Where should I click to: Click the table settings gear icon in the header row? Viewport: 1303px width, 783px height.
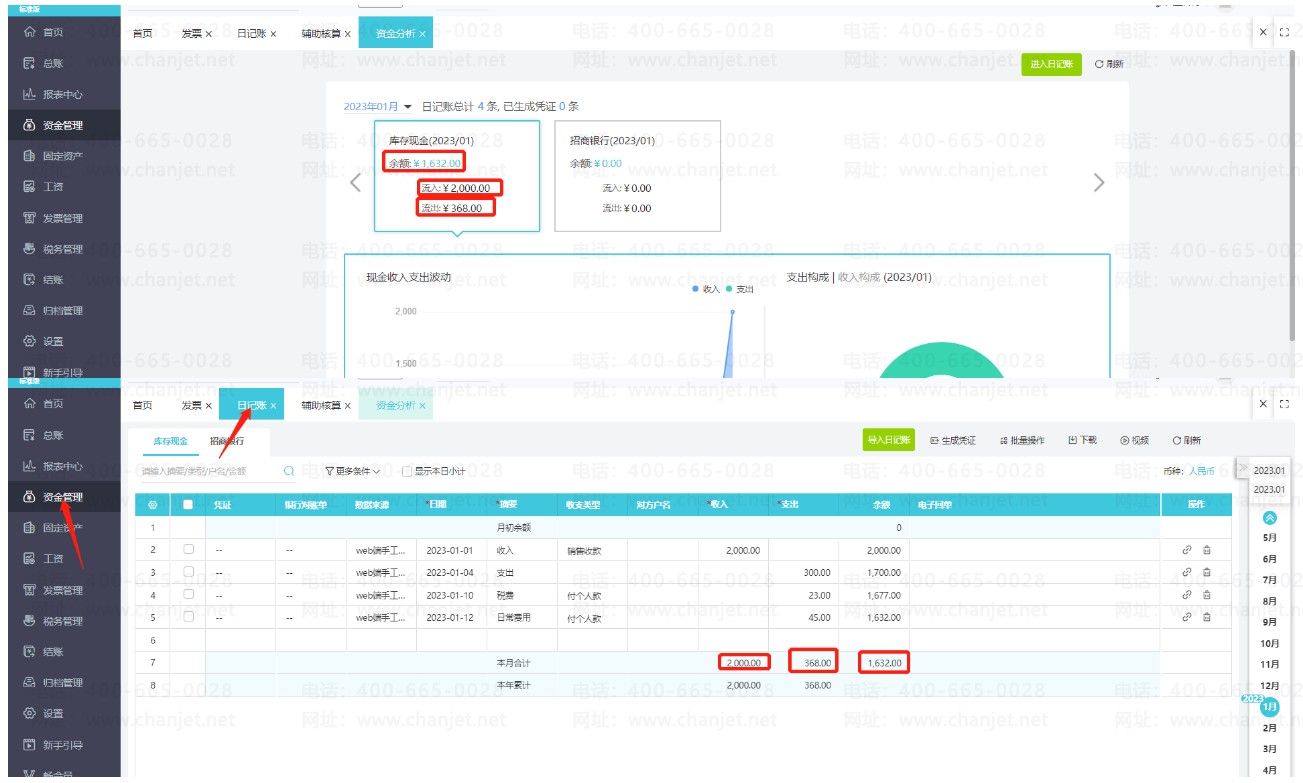point(153,506)
